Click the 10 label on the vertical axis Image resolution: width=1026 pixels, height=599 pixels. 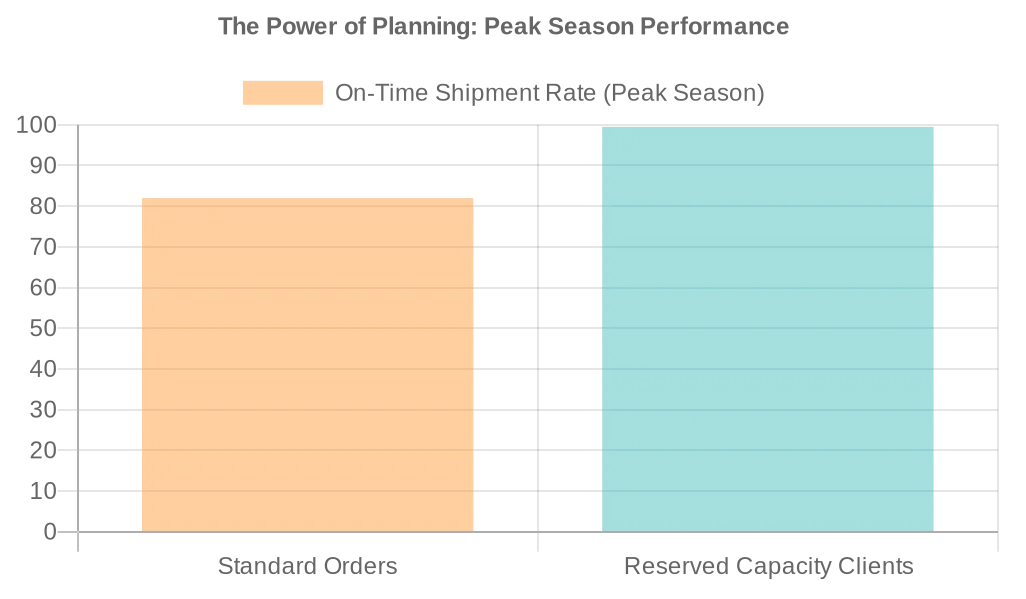42,491
